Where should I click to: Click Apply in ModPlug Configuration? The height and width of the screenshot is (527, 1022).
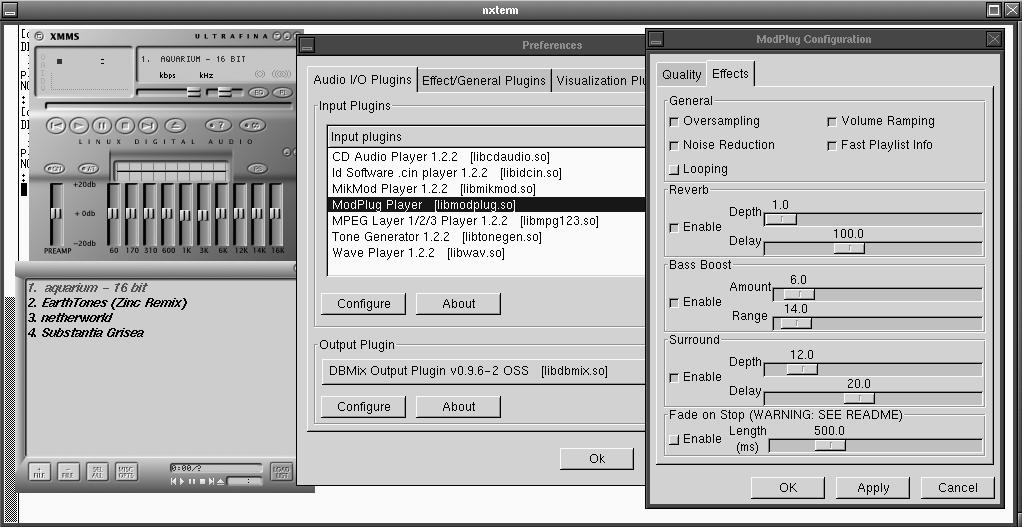click(873, 488)
